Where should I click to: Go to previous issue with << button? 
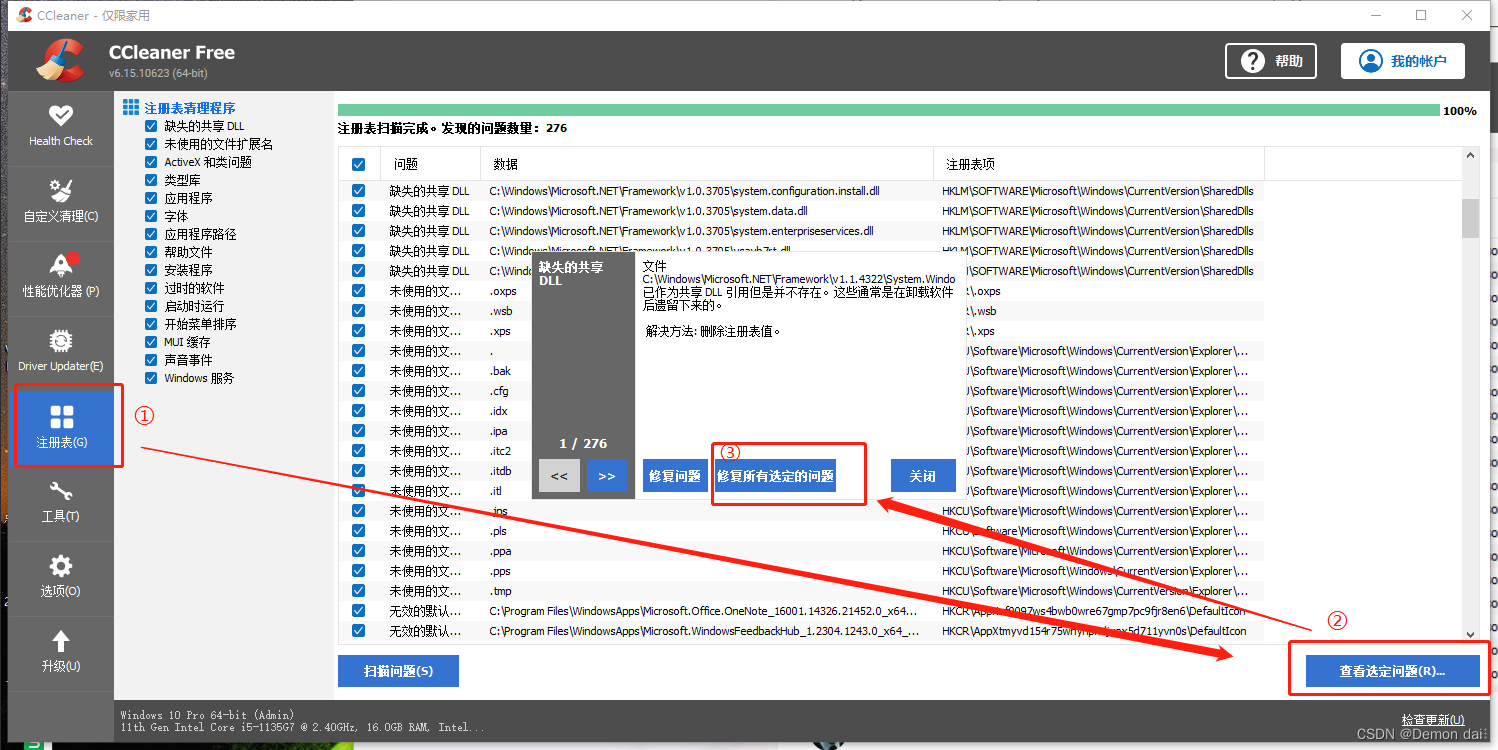(x=559, y=476)
